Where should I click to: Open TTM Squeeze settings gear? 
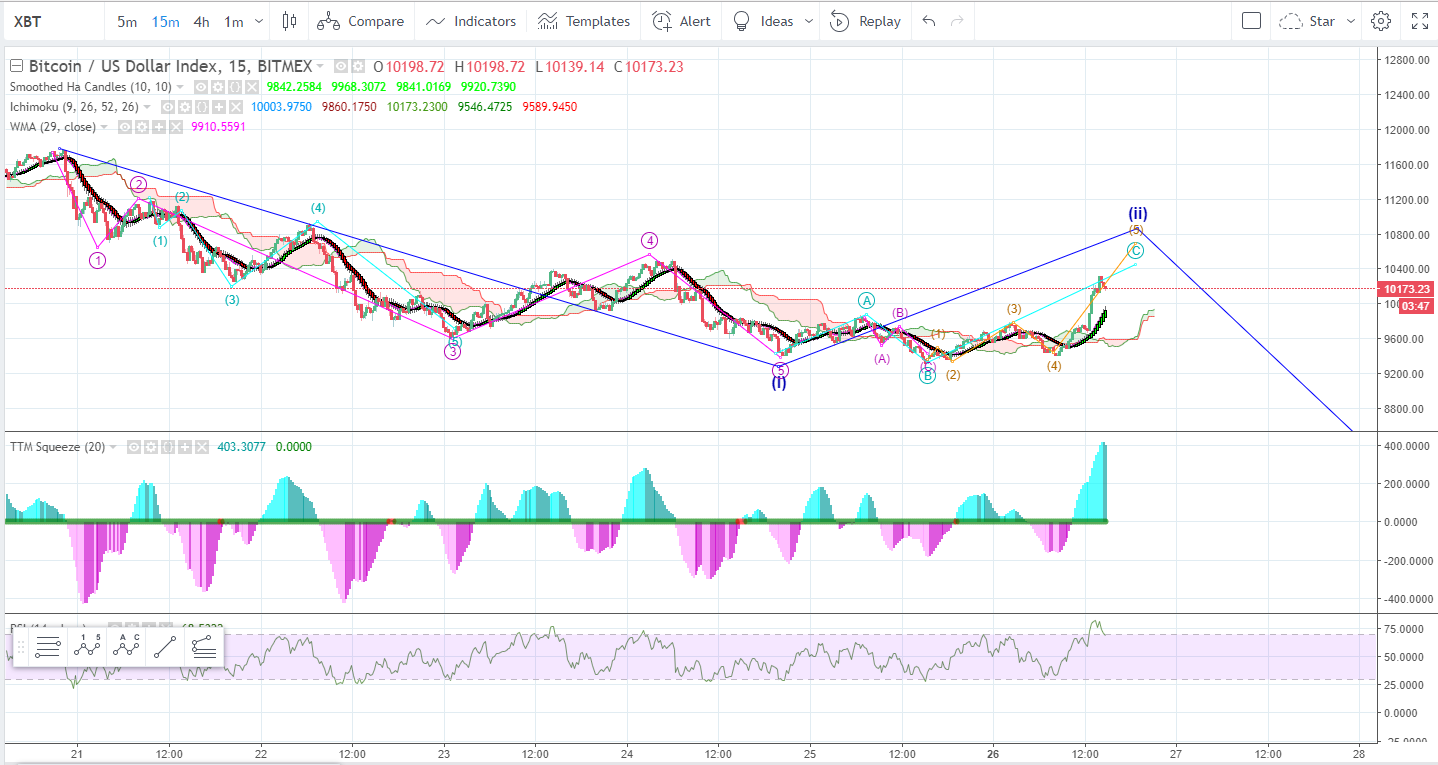point(151,447)
